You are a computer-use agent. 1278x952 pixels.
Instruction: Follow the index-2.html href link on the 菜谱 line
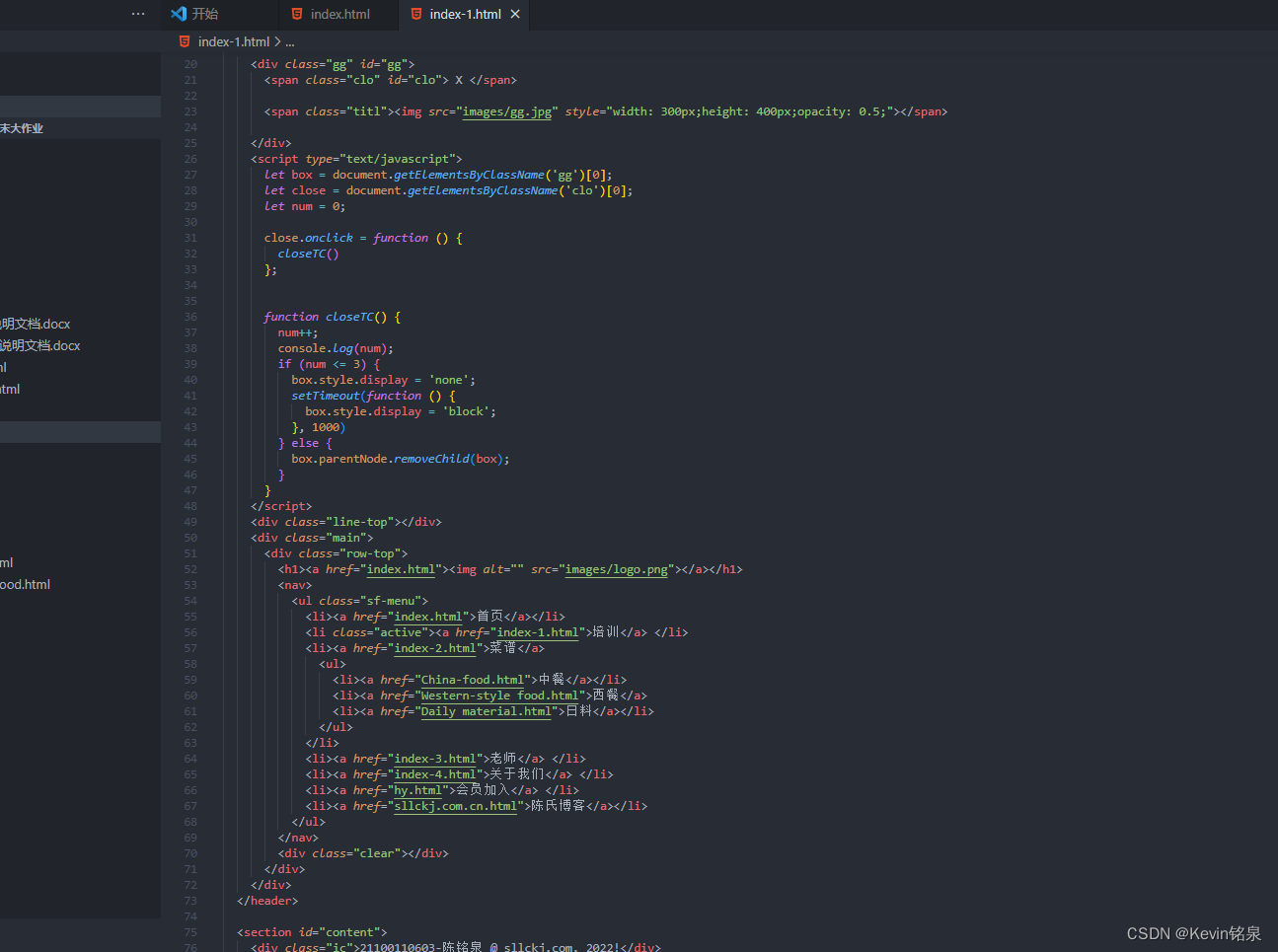point(434,648)
